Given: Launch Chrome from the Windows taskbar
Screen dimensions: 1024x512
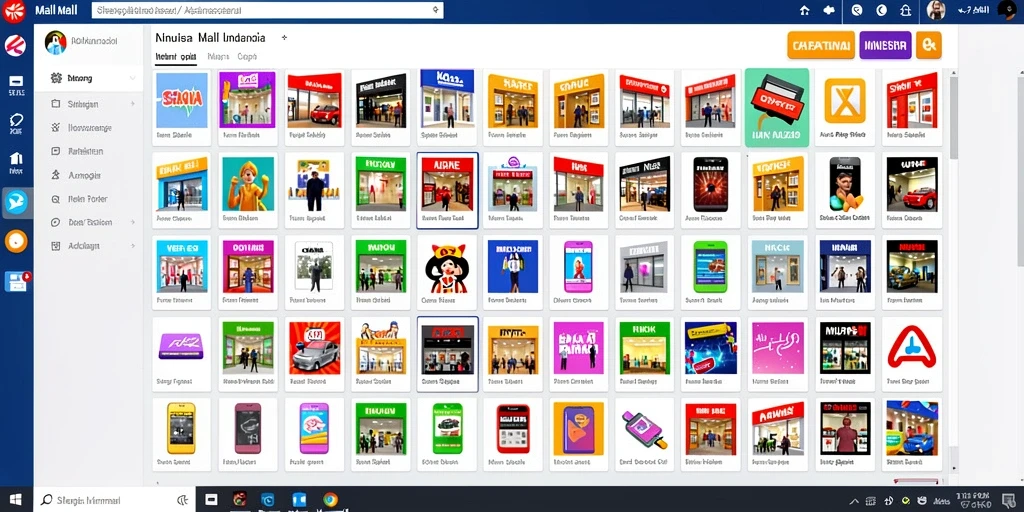Looking at the screenshot, I should pyautogui.click(x=330, y=500).
